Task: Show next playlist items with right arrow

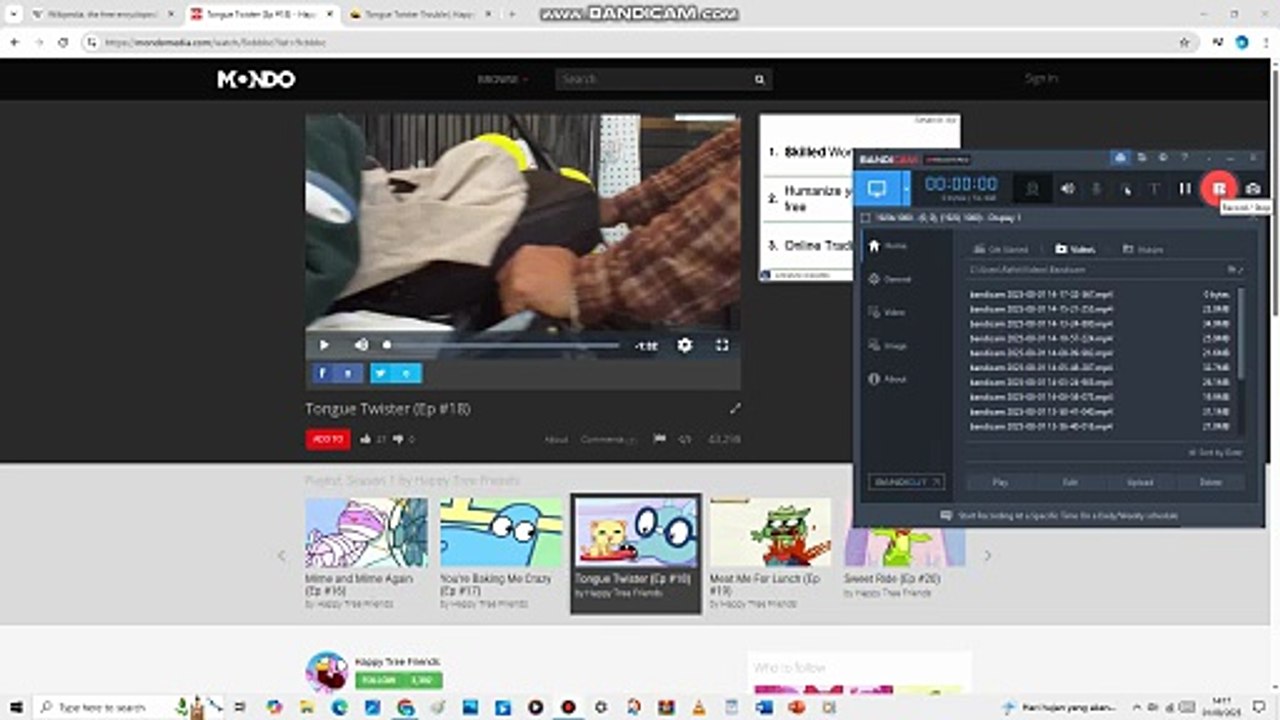Action: pyautogui.click(x=987, y=555)
